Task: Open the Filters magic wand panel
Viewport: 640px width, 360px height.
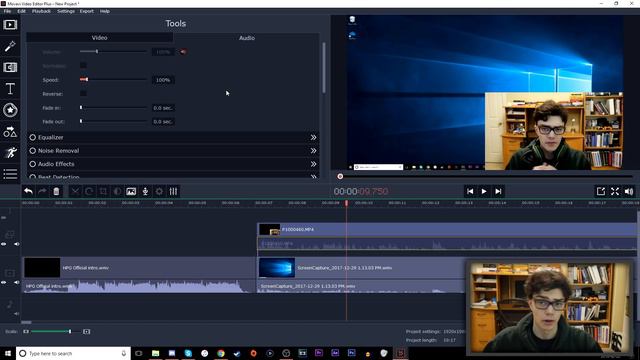Action: coord(10,46)
